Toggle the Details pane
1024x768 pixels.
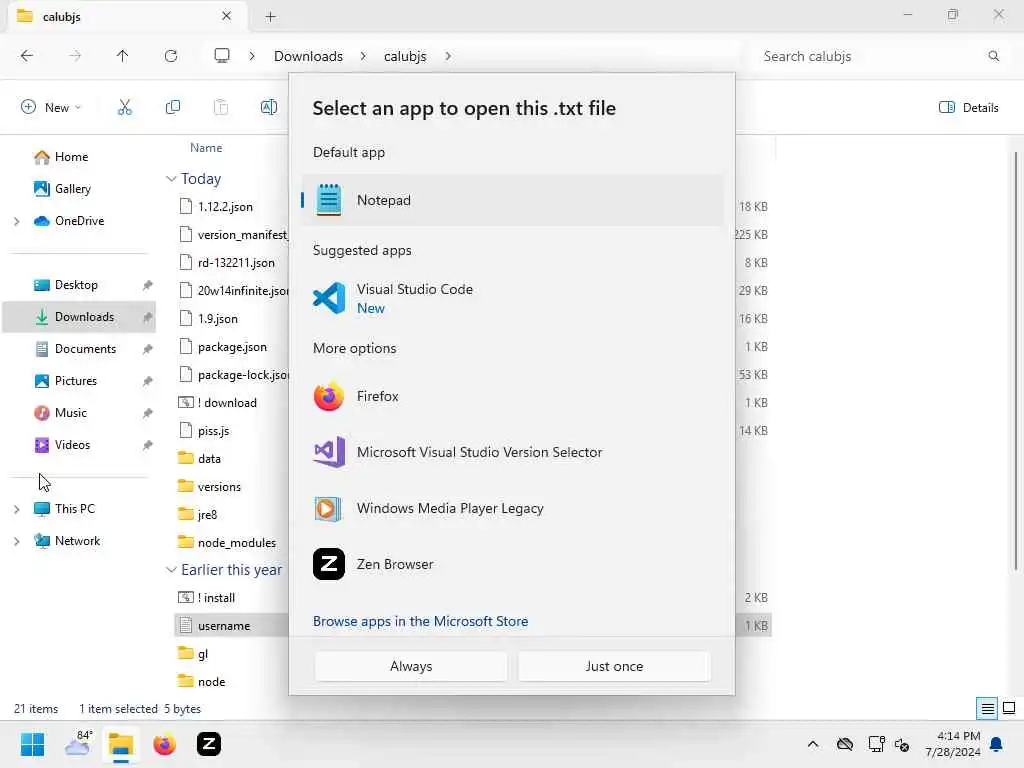coord(969,108)
